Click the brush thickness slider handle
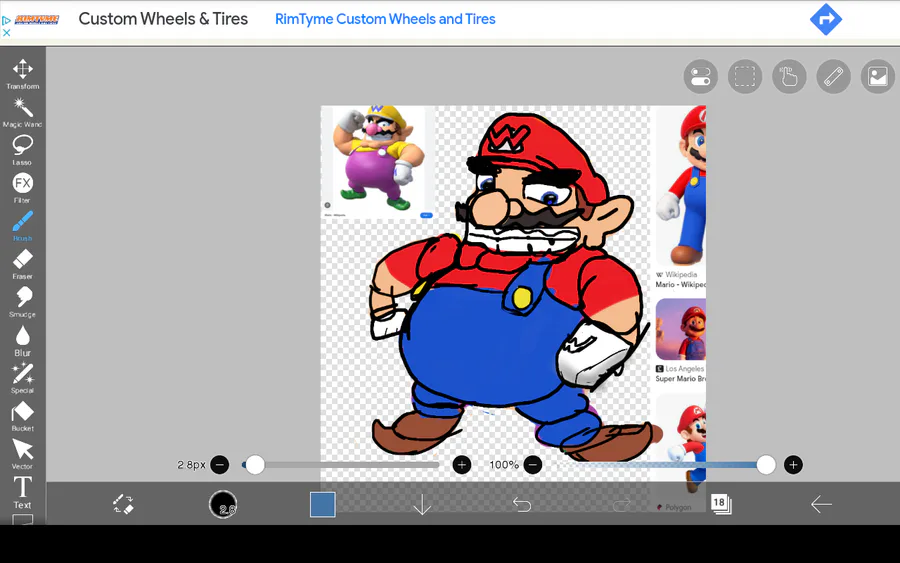Viewport: 900px width, 563px height. [x=255, y=465]
